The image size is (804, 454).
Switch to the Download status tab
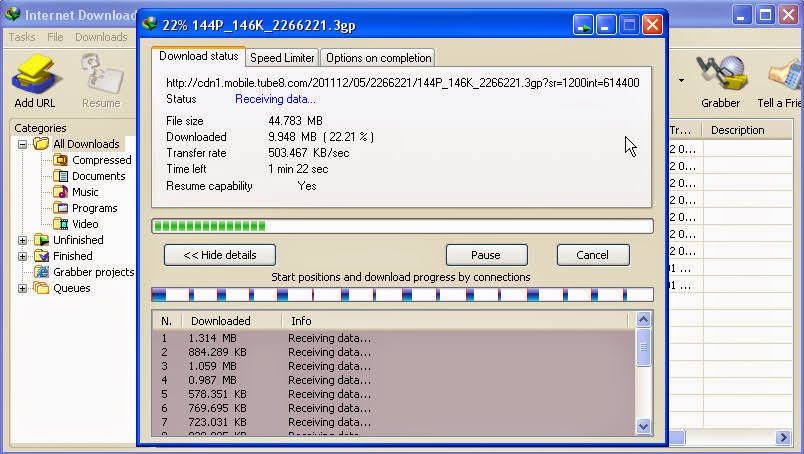(198, 56)
